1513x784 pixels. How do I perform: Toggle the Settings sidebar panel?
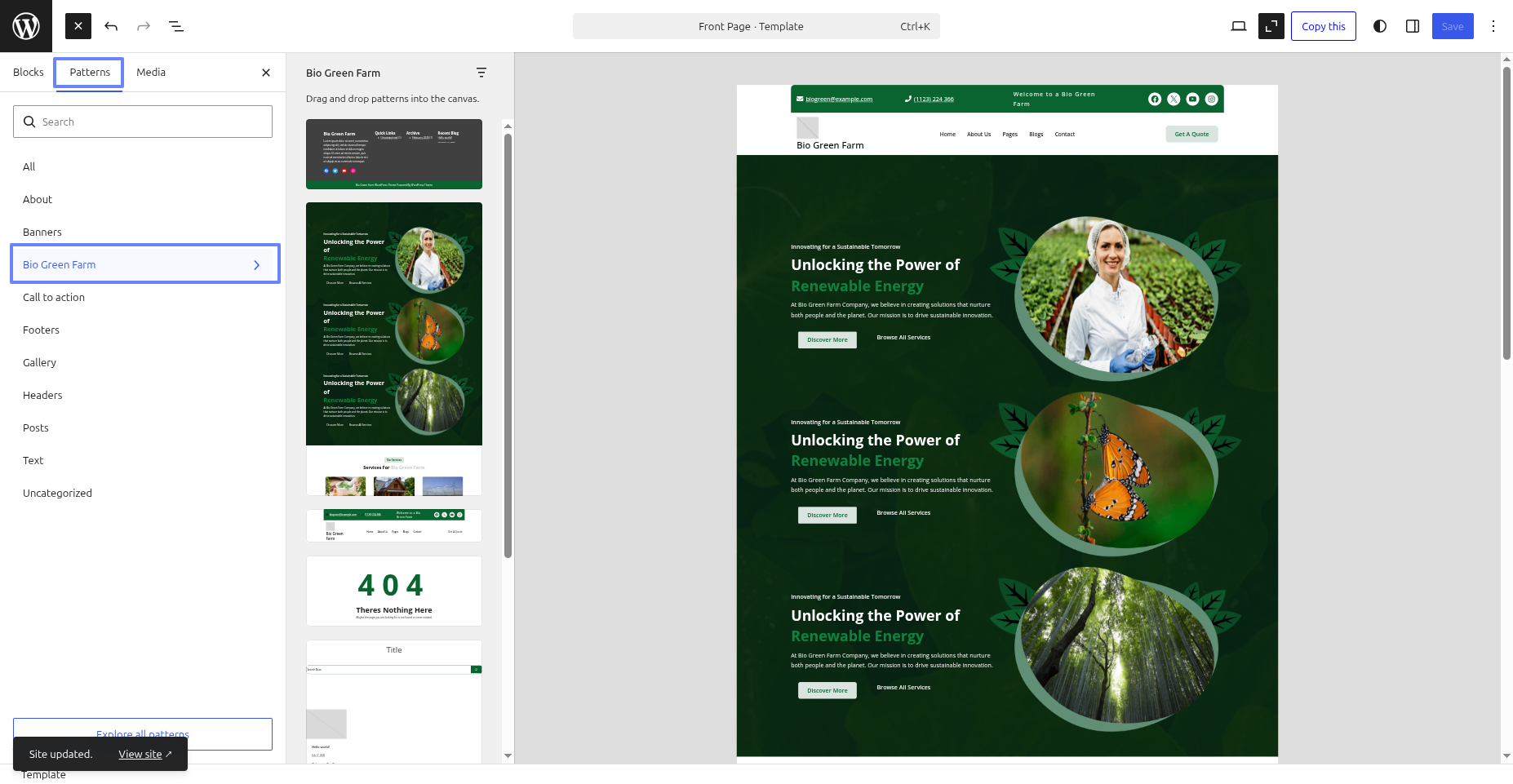click(1412, 26)
